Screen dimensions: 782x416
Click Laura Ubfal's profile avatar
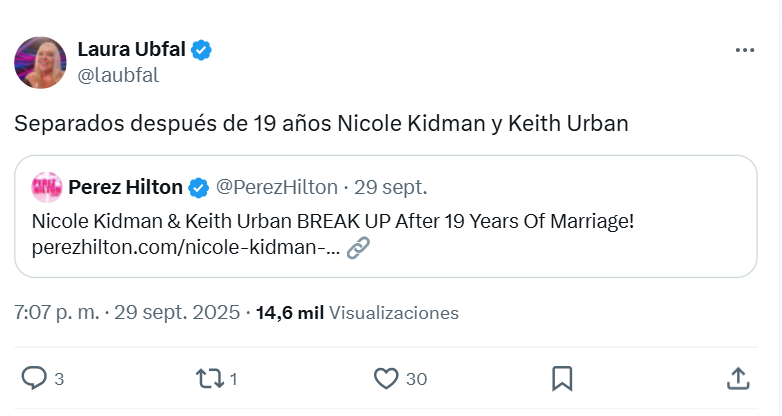pyautogui.click(x=40, y=62)
